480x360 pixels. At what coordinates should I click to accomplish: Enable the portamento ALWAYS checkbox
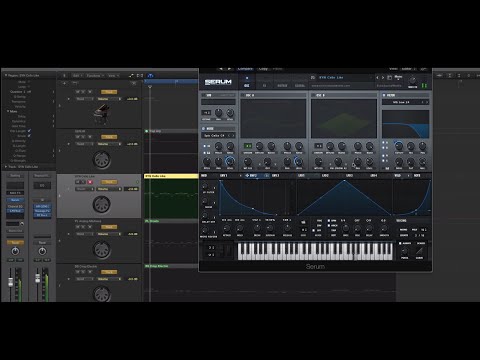(x=400, y=243)
